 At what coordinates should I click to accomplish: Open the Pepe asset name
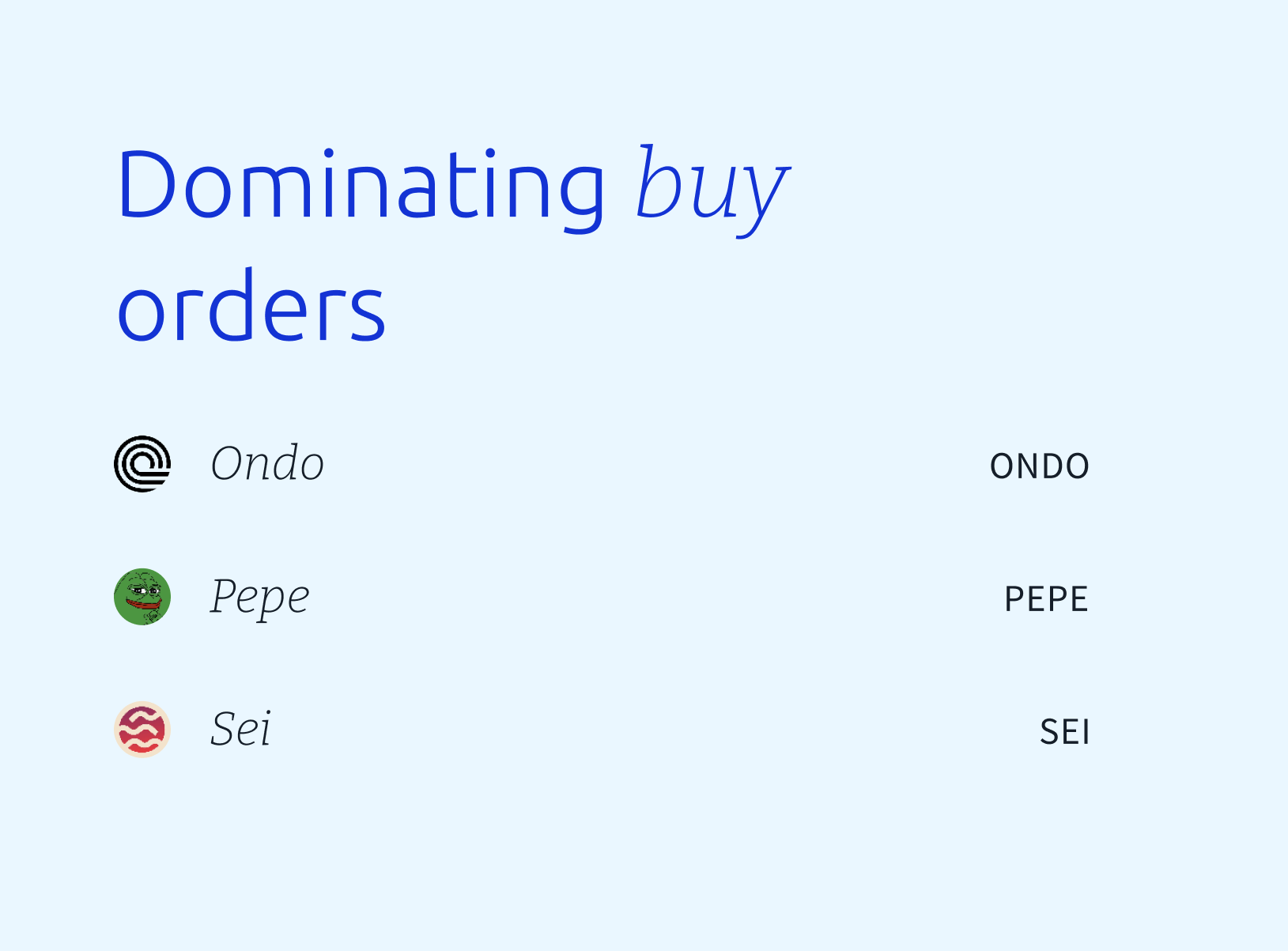point(260,597)
